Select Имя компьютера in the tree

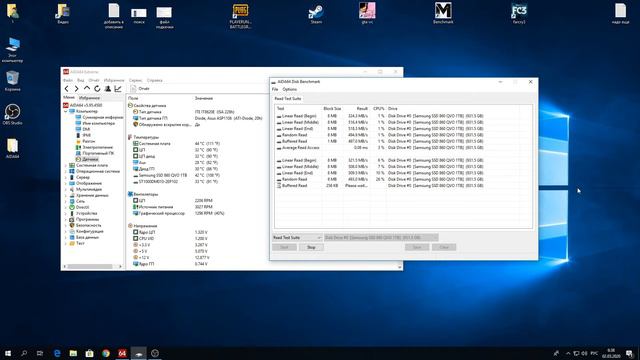pos(95,123)
